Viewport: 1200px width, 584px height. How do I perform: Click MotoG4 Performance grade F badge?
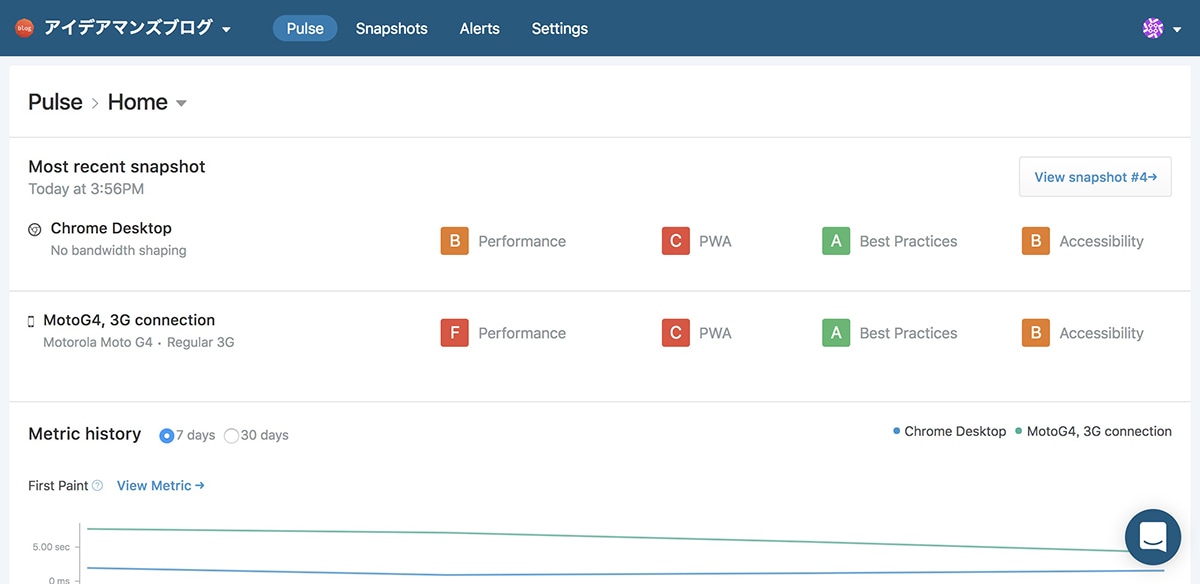(455, 333)
